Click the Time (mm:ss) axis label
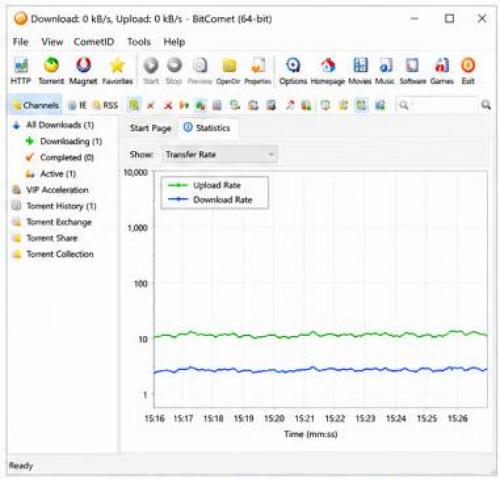 click(x=311, y=434)
